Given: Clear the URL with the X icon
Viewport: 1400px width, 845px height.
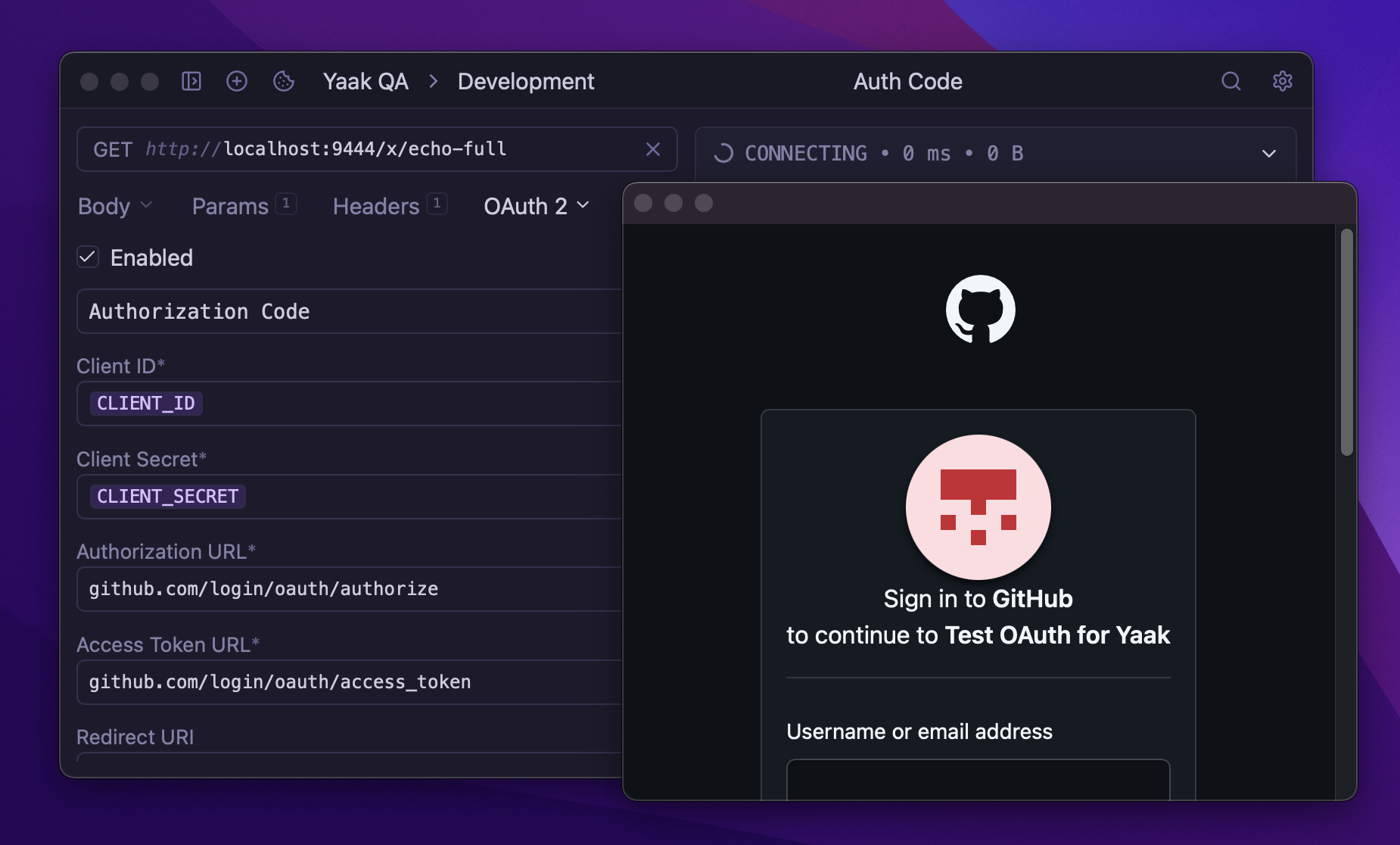Looking at the screenshot, I should tap(652, 149).
